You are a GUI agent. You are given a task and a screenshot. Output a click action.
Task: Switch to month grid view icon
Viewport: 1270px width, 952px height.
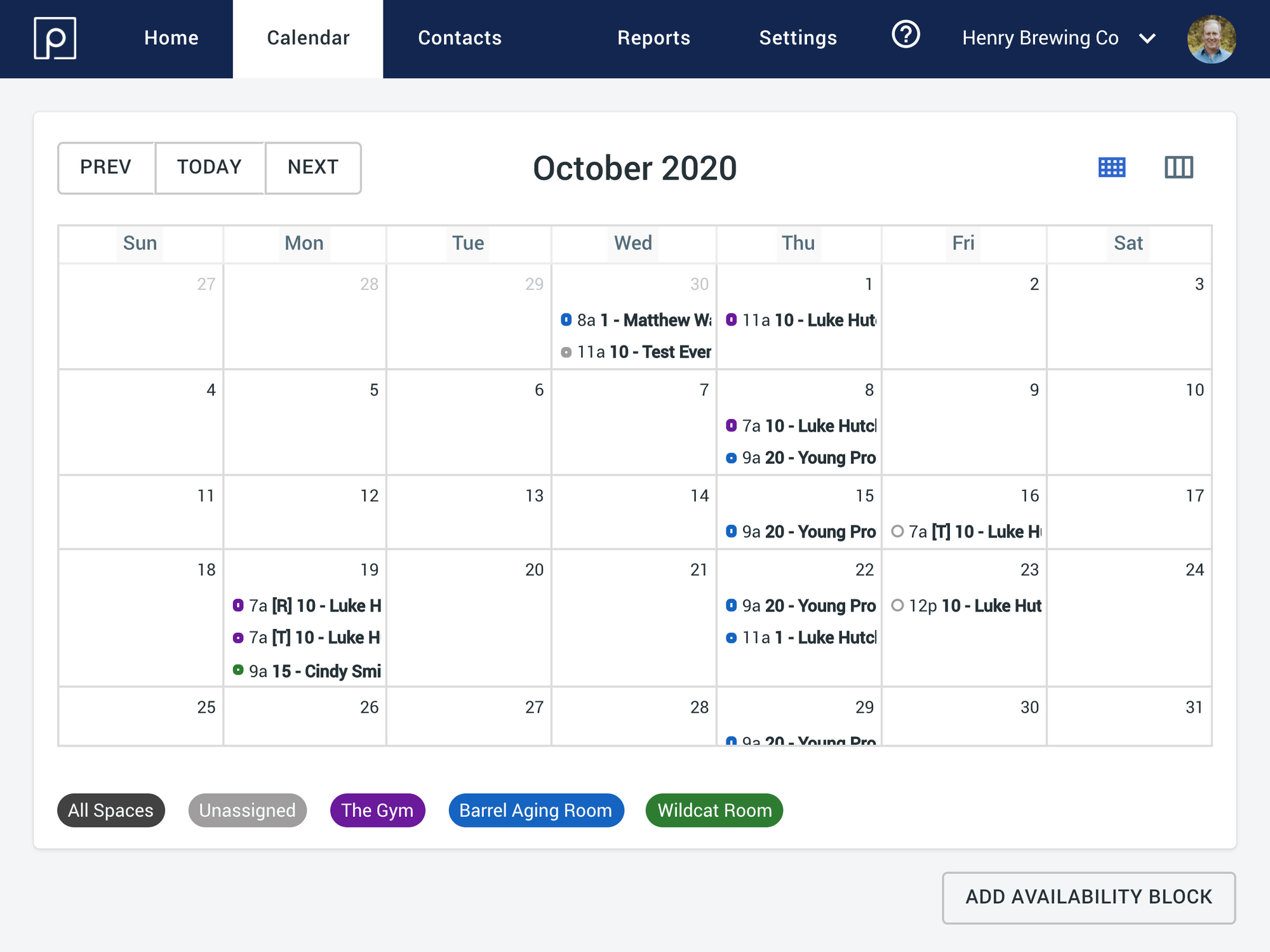click(x=1112, y=167)
